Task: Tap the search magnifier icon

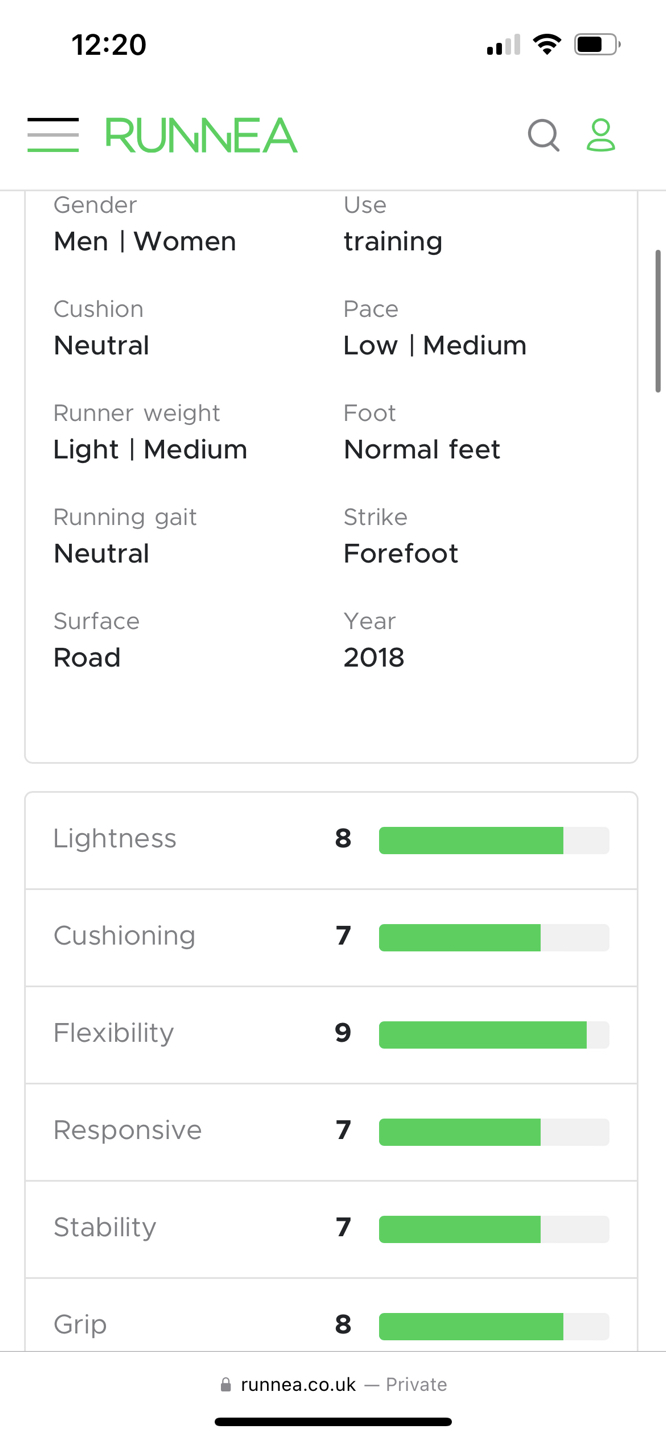Action: [x=543, y=135]
